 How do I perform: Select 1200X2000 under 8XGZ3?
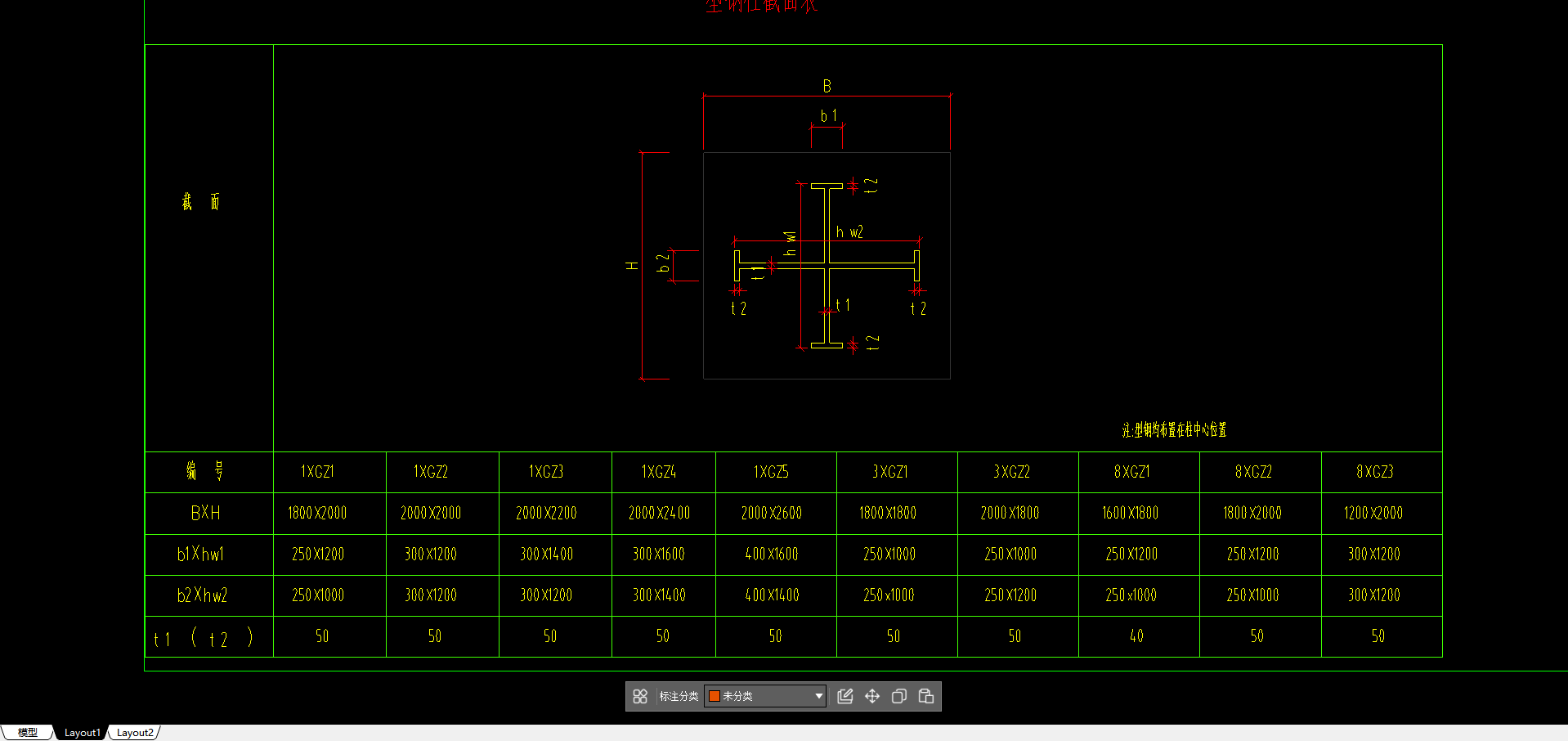click(x=1373, y=513)
